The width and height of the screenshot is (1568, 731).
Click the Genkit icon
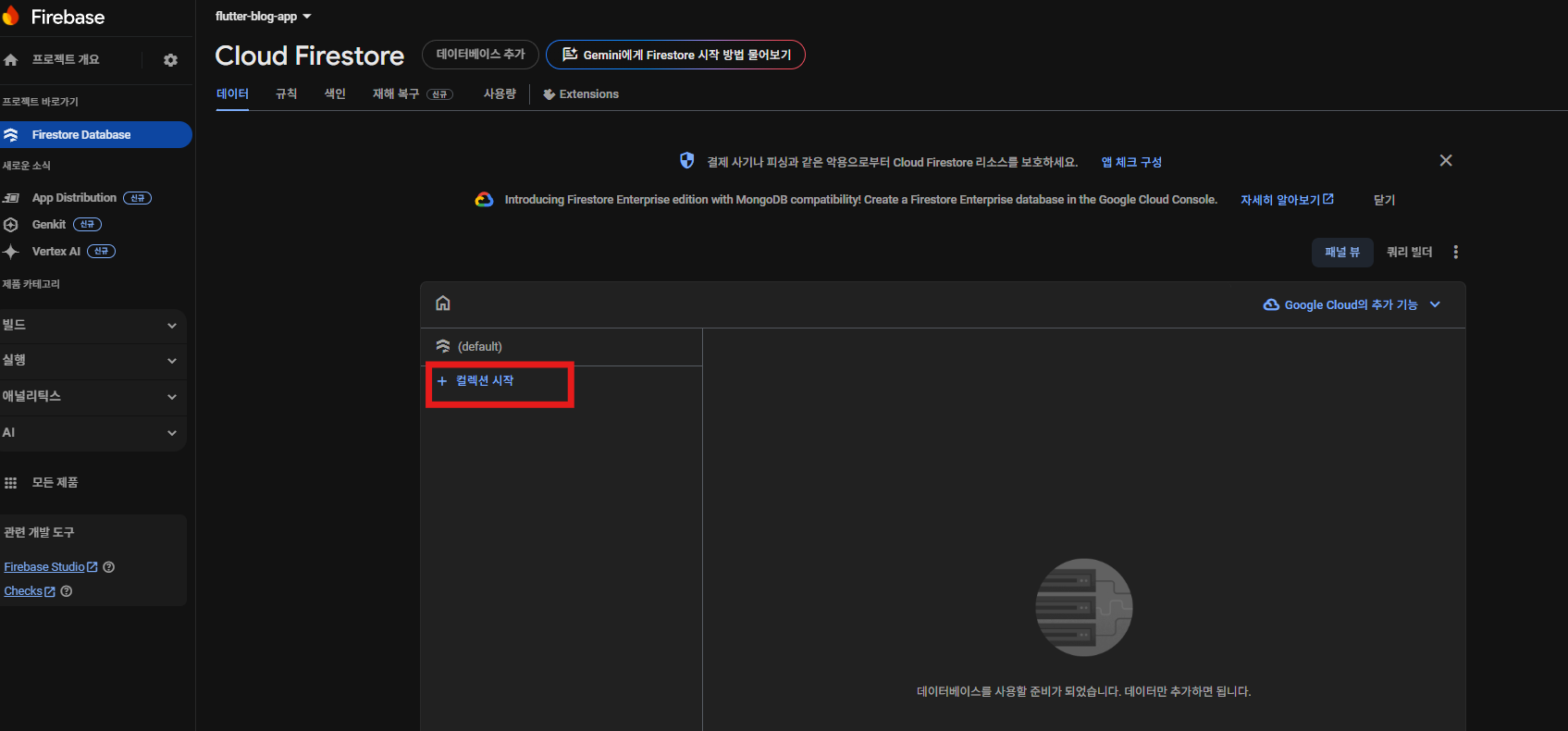click(x=11, y=225)
